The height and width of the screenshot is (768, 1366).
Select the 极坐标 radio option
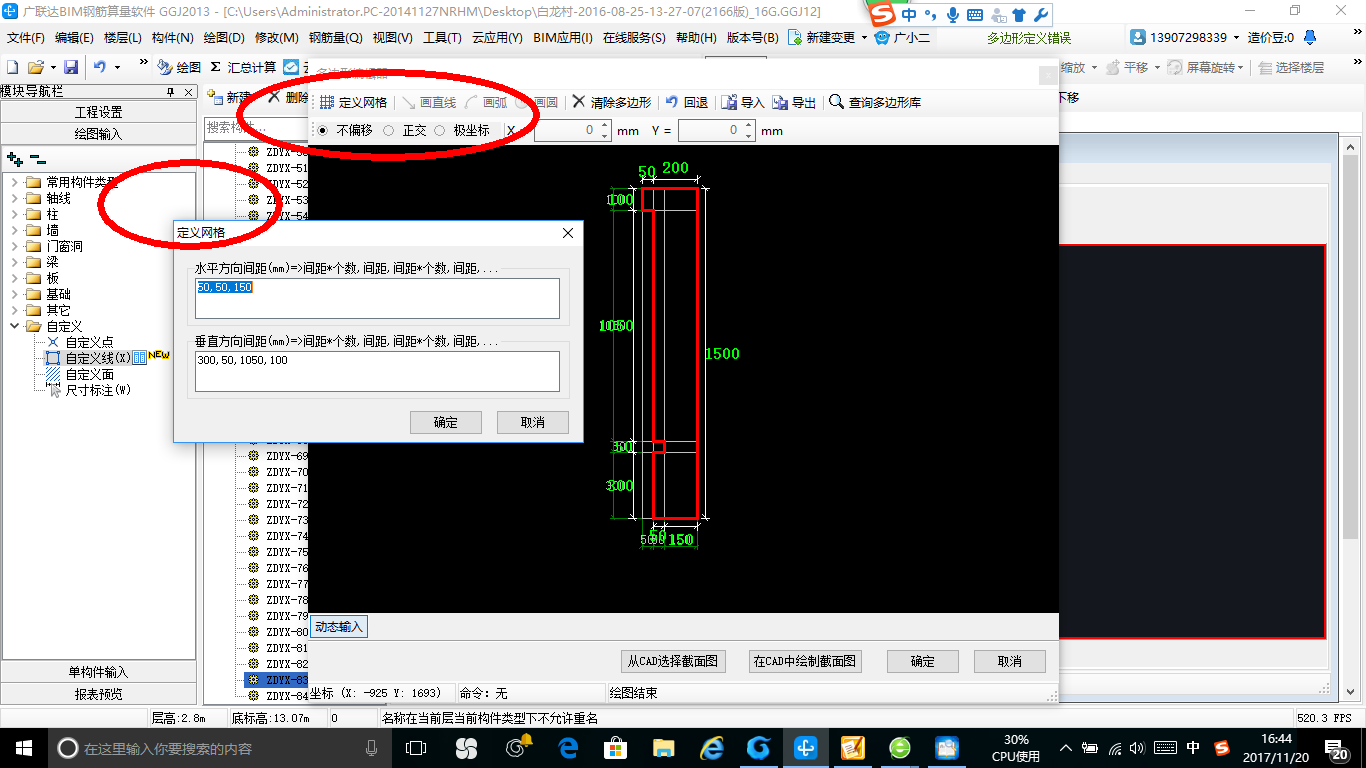pyautogui.click(x=462, y=130)
